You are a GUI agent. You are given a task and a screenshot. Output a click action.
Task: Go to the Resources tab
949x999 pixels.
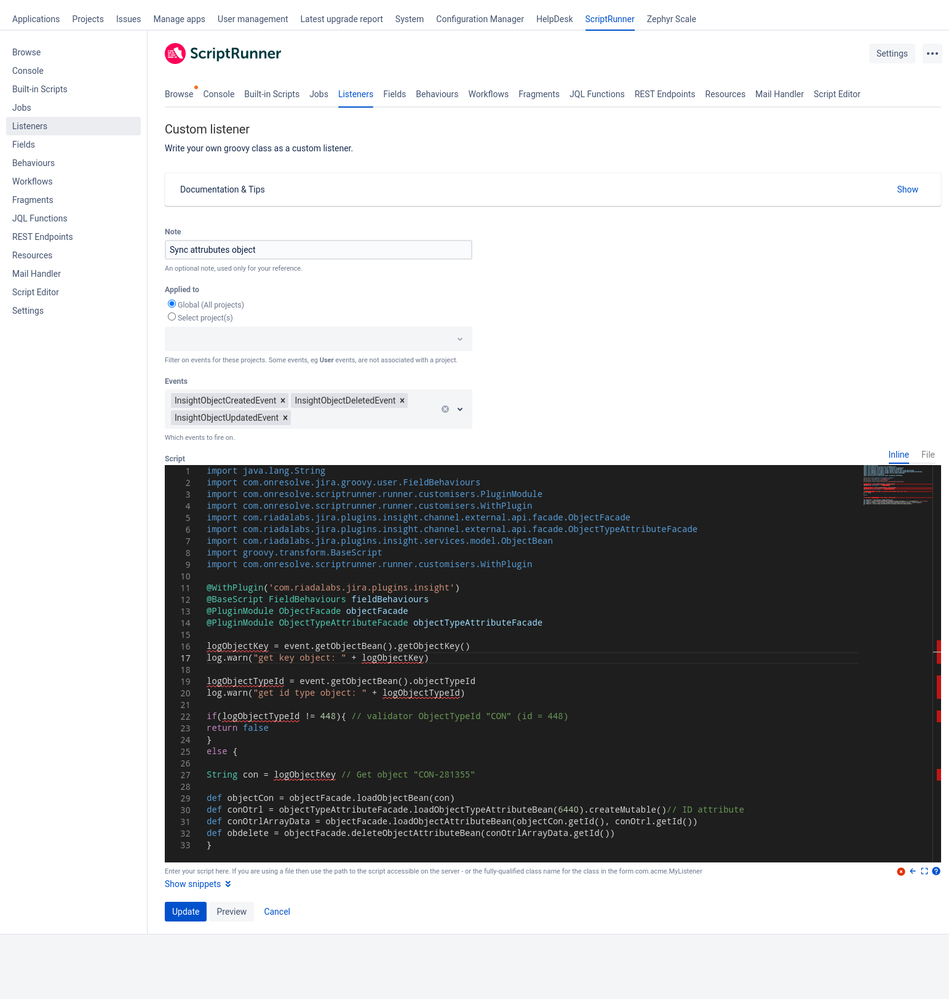[725, 94]
